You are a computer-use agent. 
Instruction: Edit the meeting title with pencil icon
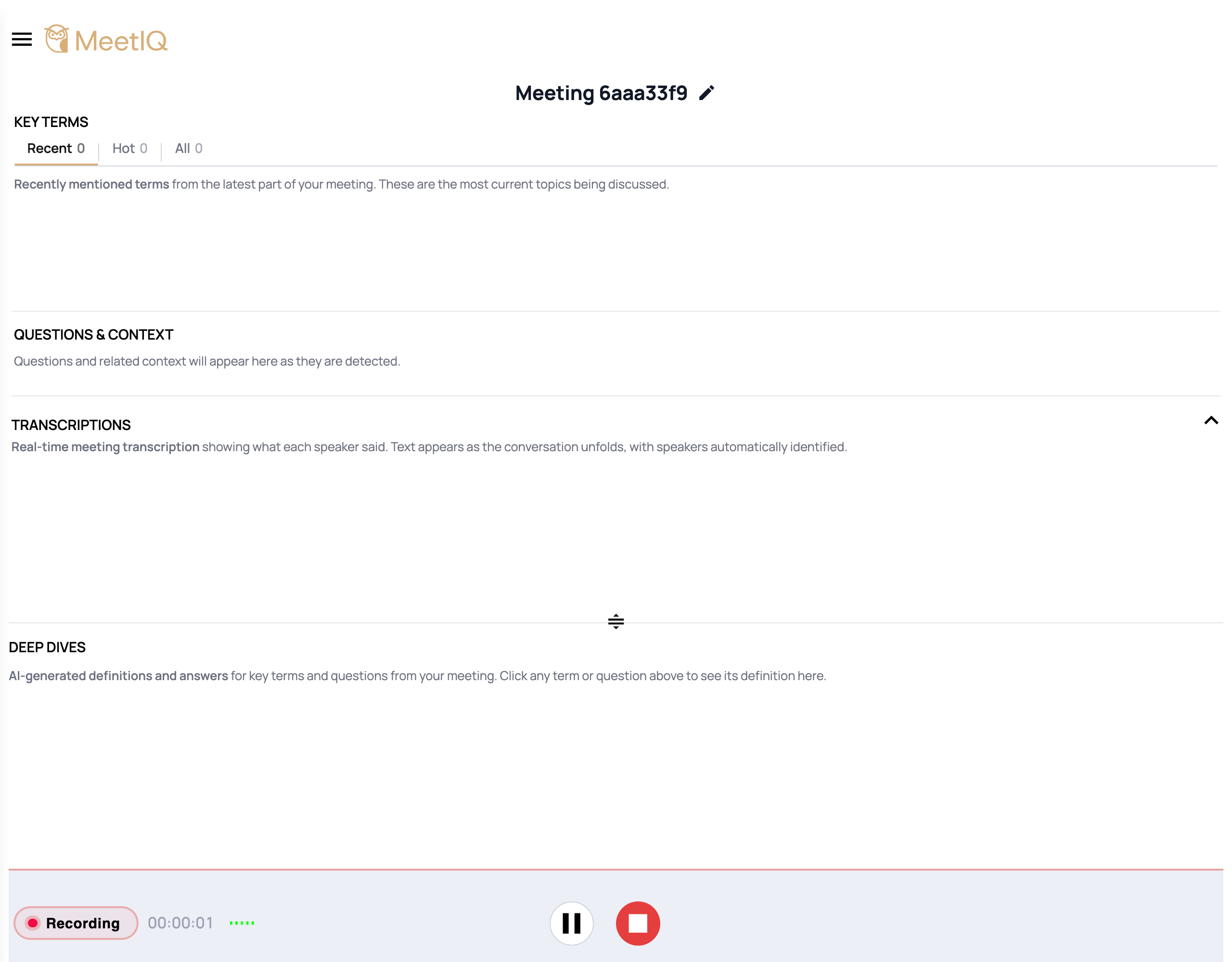(707, 93)
